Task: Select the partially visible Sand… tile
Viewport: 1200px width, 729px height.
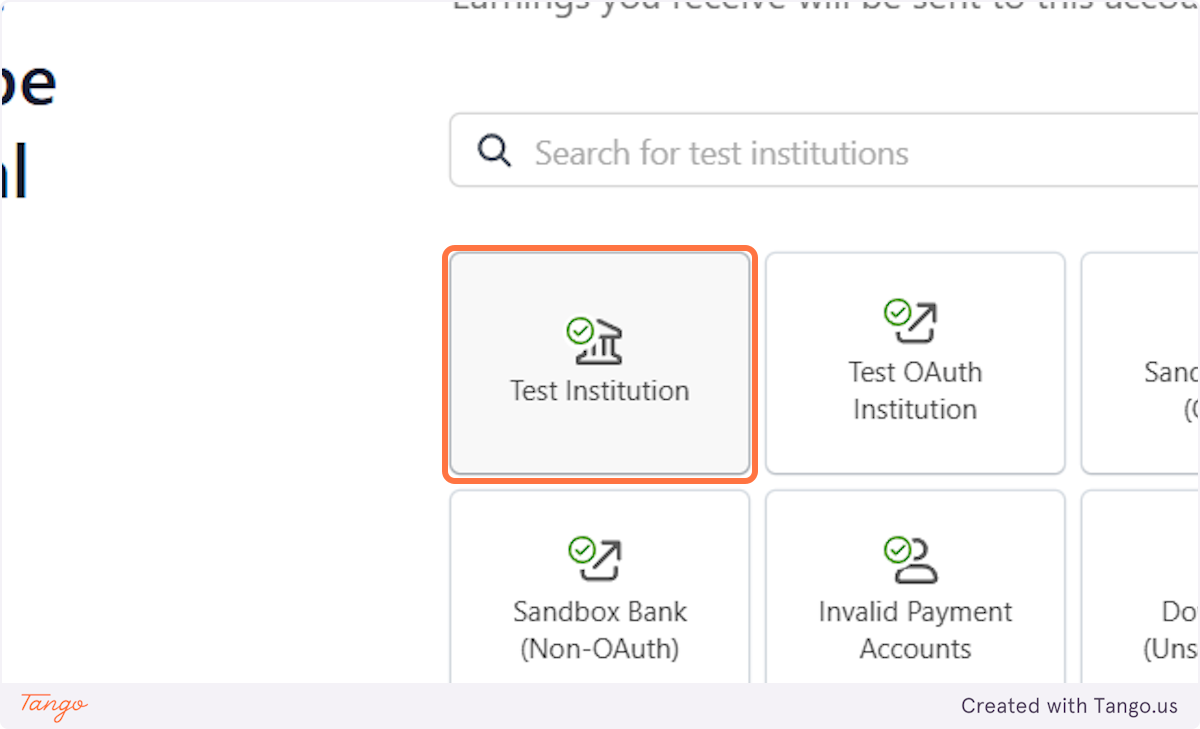Action: coord(1141,363)
